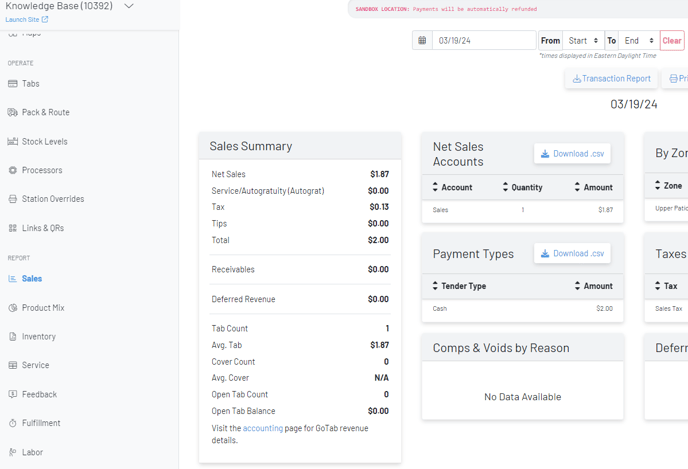
Task: Click the Pack & Route truck icon
Action: (x=13, y=113)
